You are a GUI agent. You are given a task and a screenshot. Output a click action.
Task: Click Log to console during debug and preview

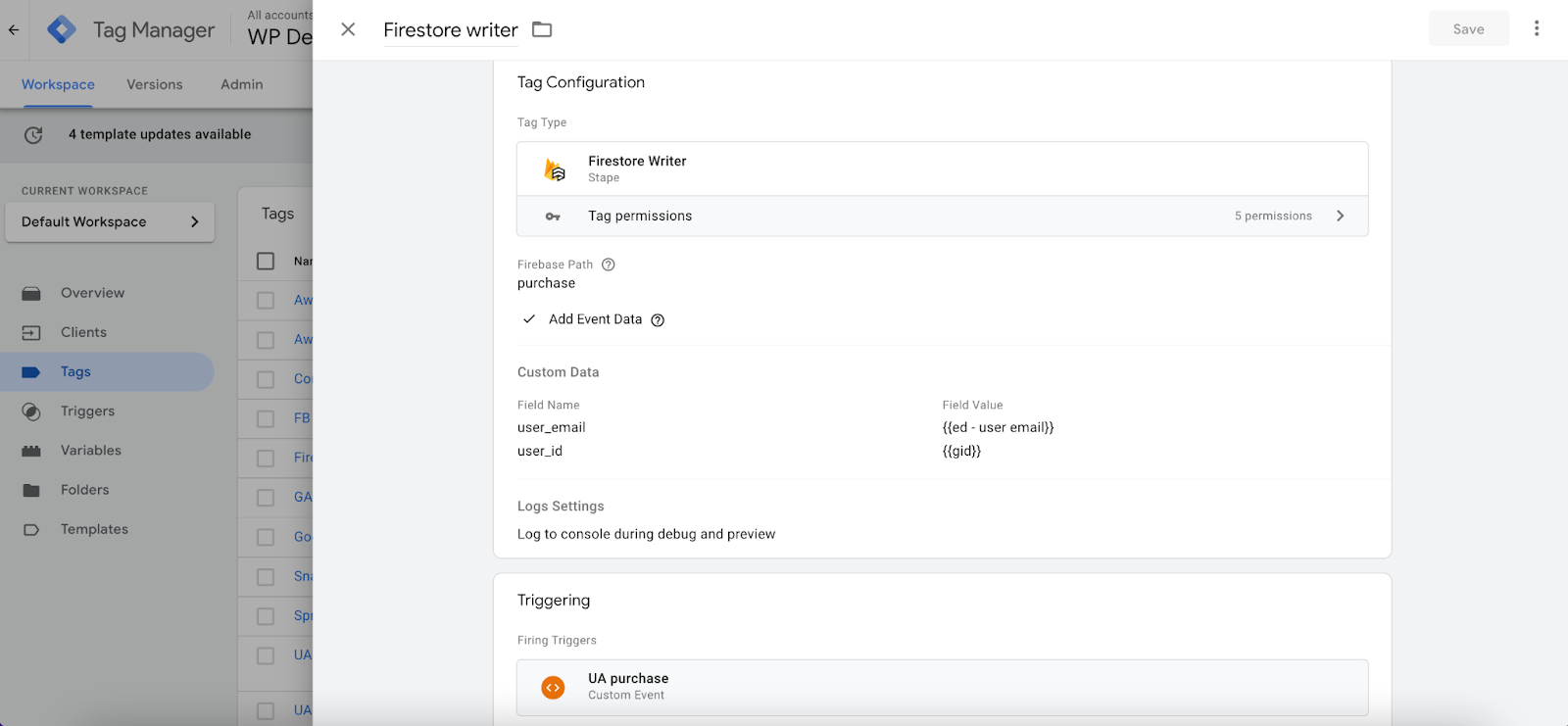click(647, 534)
